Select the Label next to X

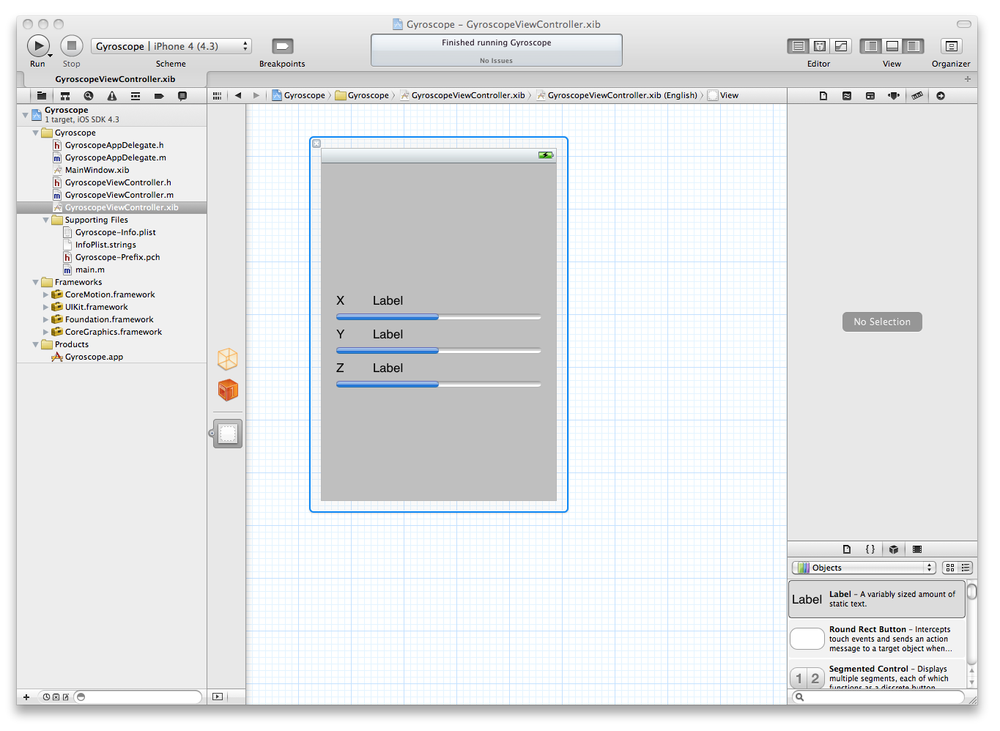(388, 301)
